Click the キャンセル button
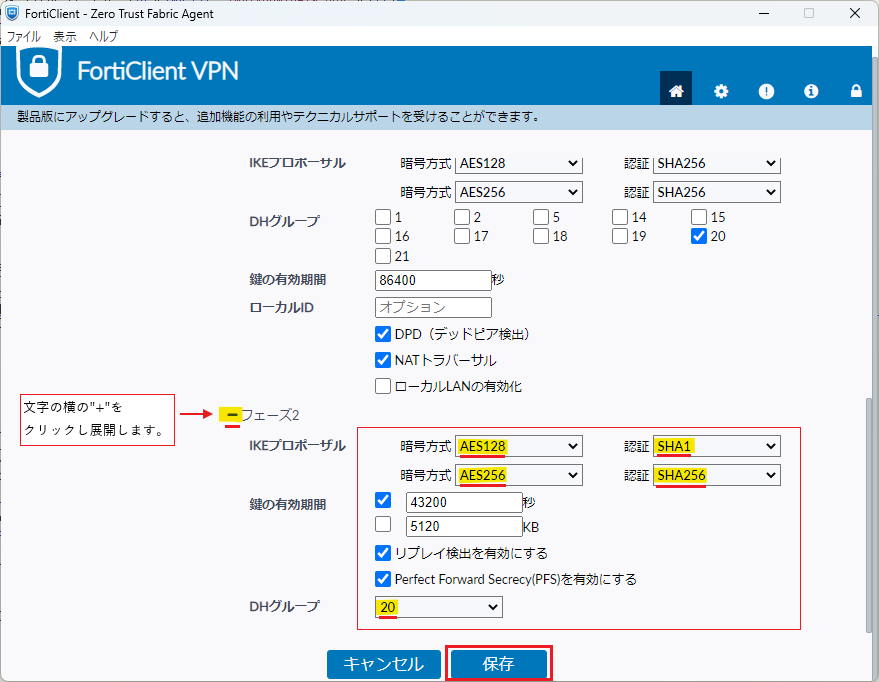879x682 pixels. [x=383, y=664]
